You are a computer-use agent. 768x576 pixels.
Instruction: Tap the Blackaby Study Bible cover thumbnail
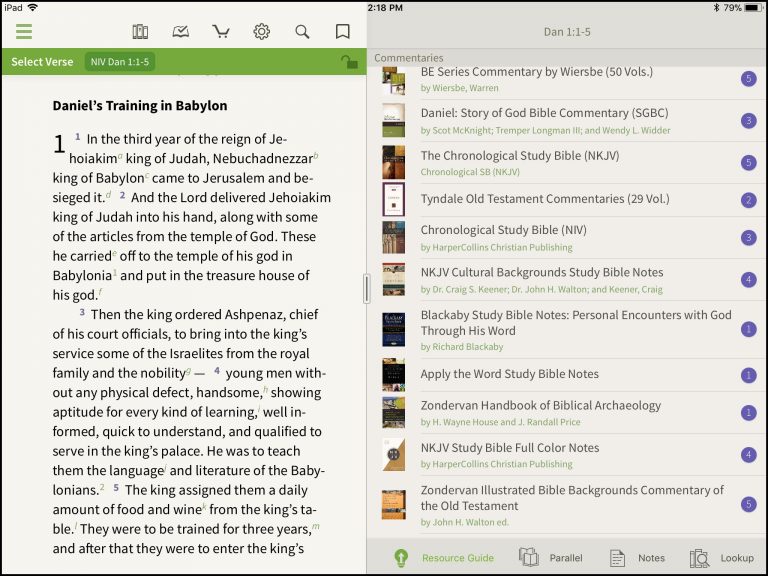[x=393, y=330]
